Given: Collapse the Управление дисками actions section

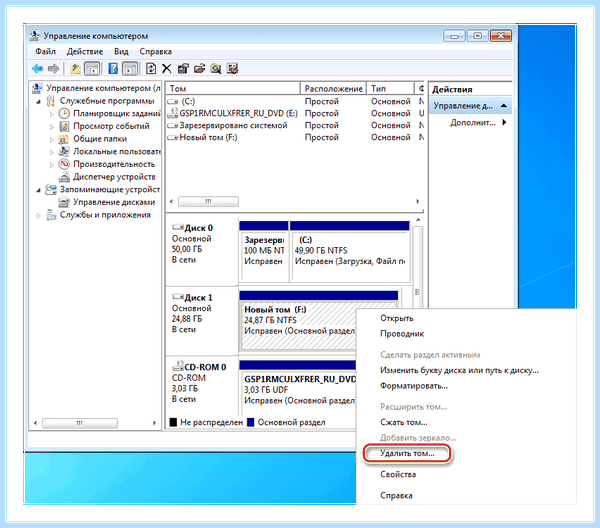Looking at the screenshot, I should pos(504,106).
